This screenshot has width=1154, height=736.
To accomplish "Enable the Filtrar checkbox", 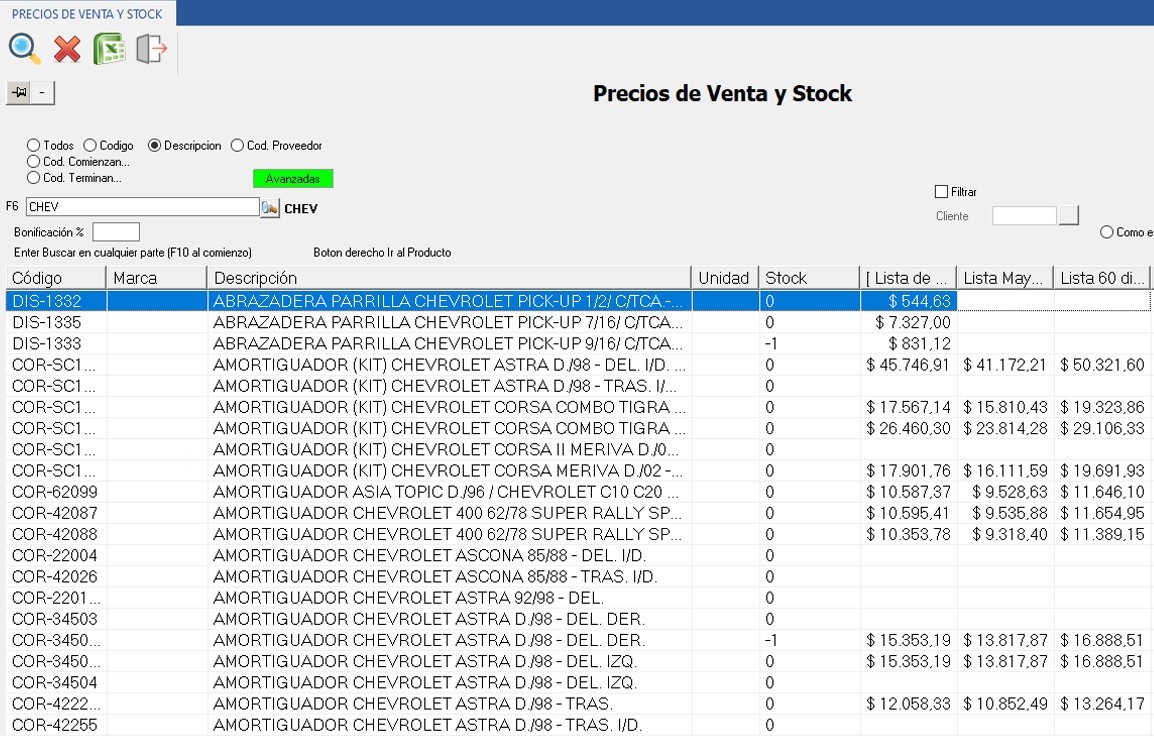I will [941, 191].
